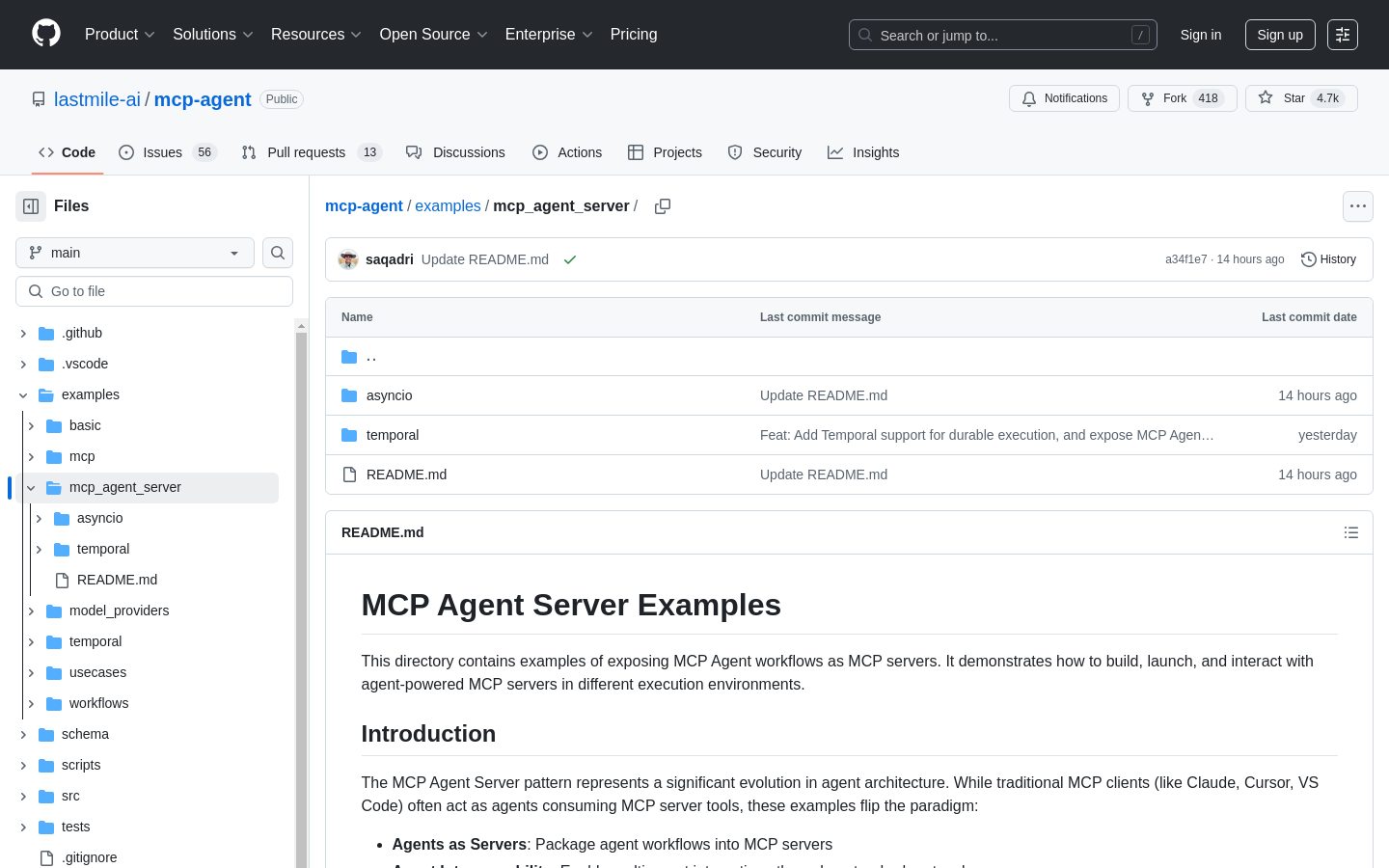
Task: Open examples breadcrumb link
Action: click(x=448, y=205)
